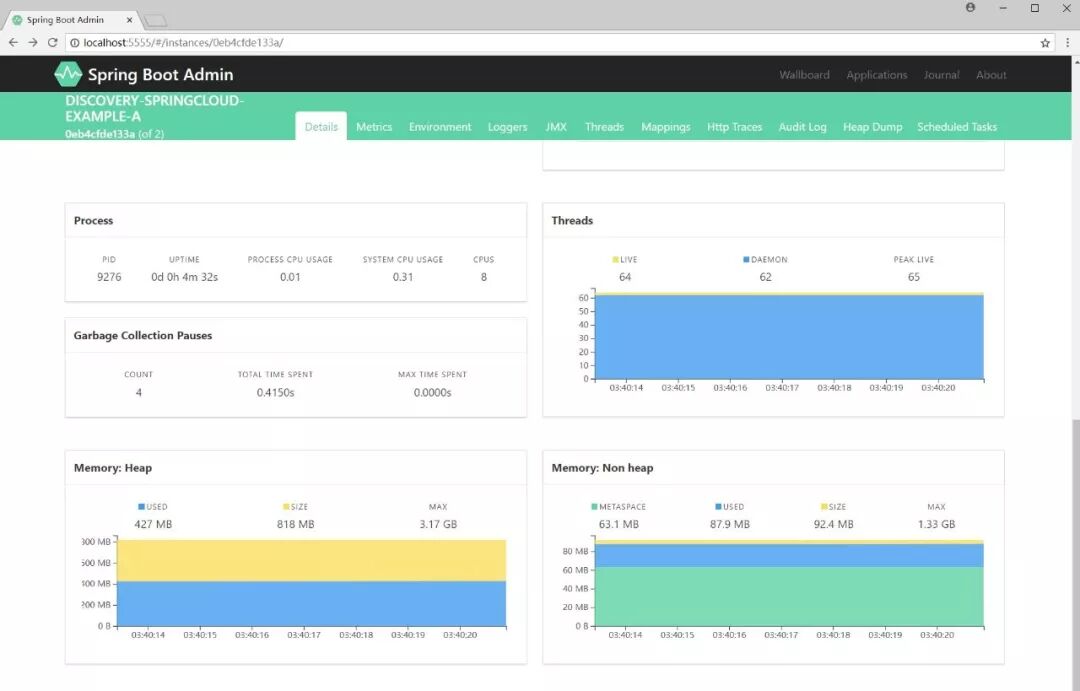Switch to the Environment tab
This screenshot has width=1080, height=691.
[x=439, y=127]
